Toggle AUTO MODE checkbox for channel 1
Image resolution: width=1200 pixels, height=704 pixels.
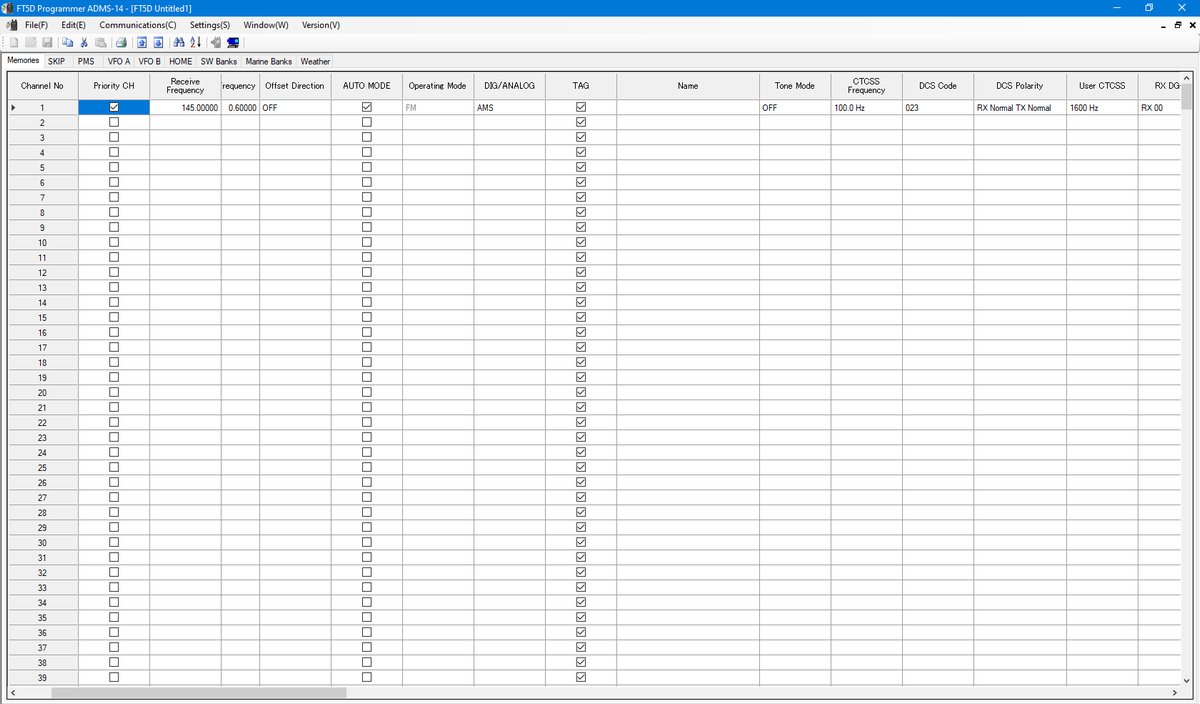366,107
